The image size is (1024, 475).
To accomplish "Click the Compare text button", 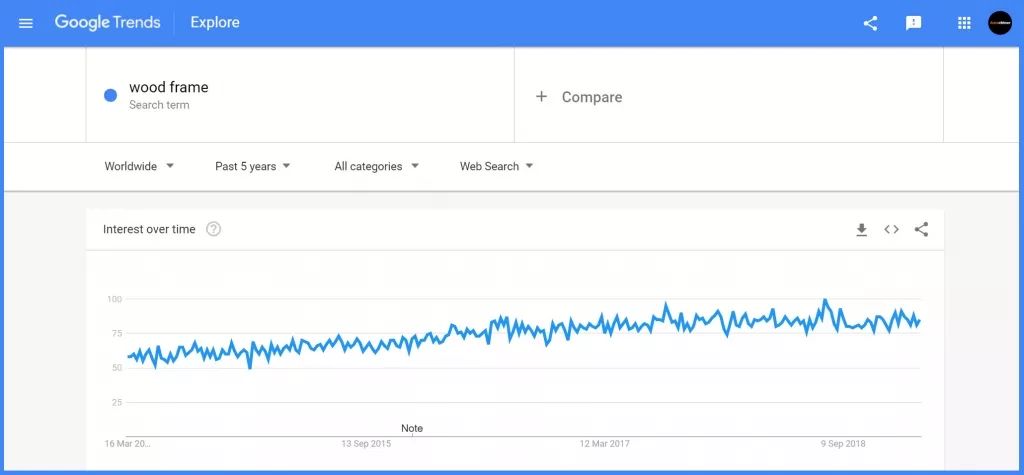I will [x=592, y=97].
